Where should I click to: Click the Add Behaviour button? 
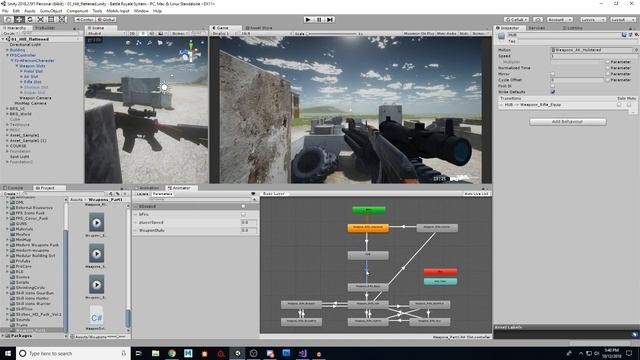568,122
